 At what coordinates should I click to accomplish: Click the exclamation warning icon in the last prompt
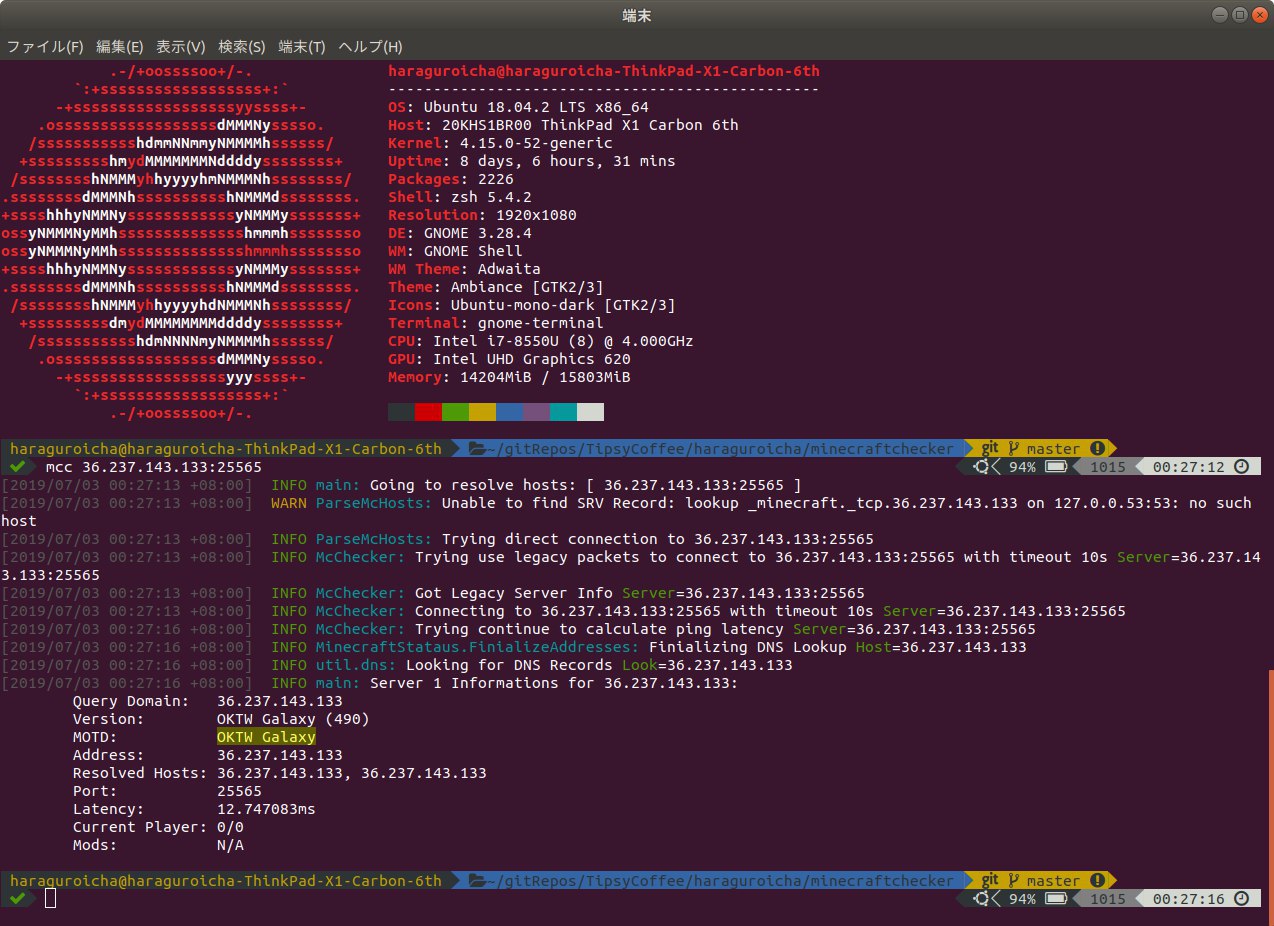(1097, 881)
